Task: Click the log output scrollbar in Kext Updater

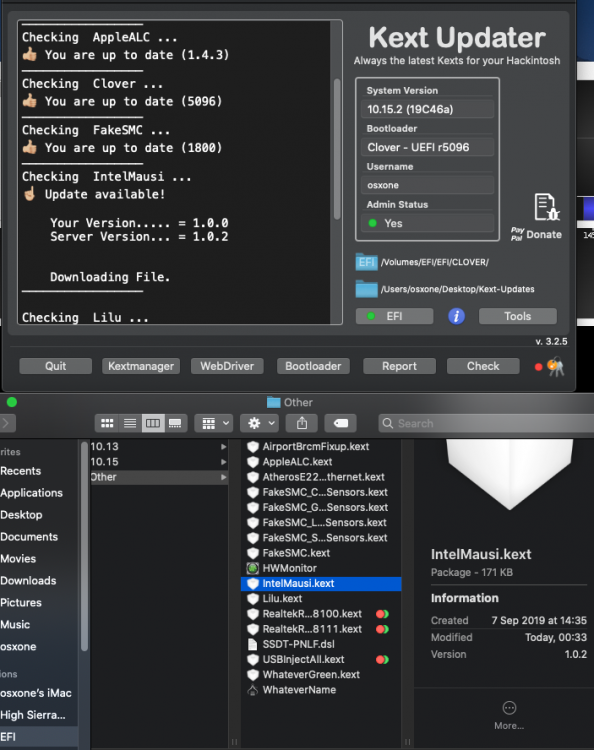Action: 337,148
